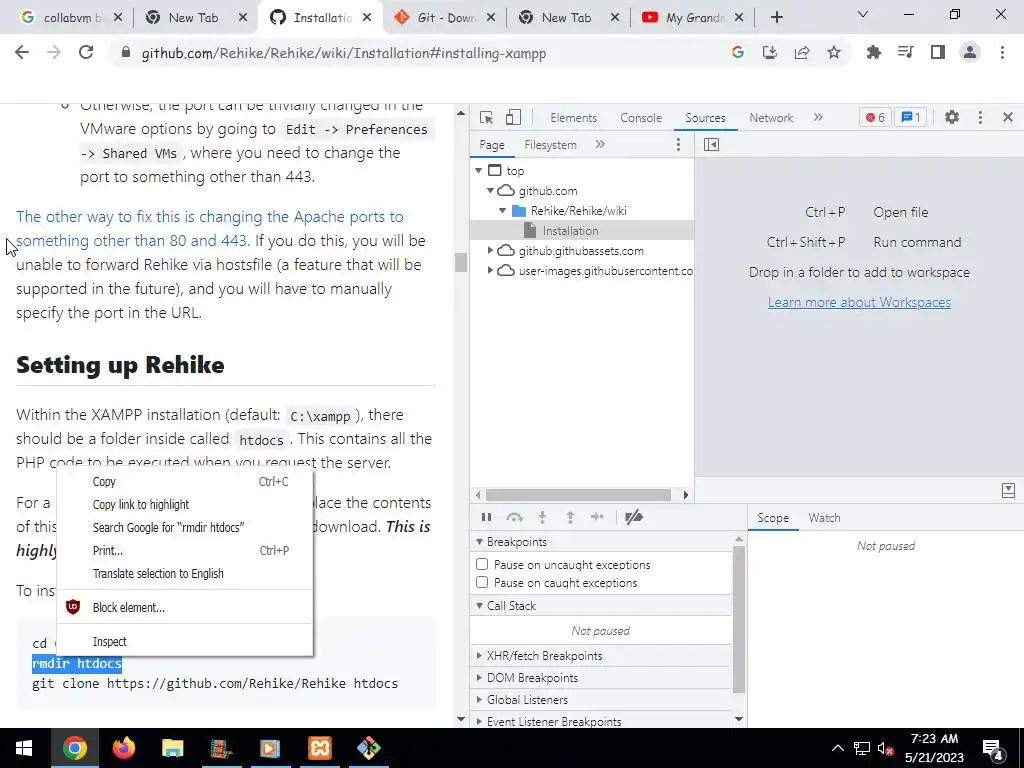Click the red errors counter showing 6

pos(875,118)
